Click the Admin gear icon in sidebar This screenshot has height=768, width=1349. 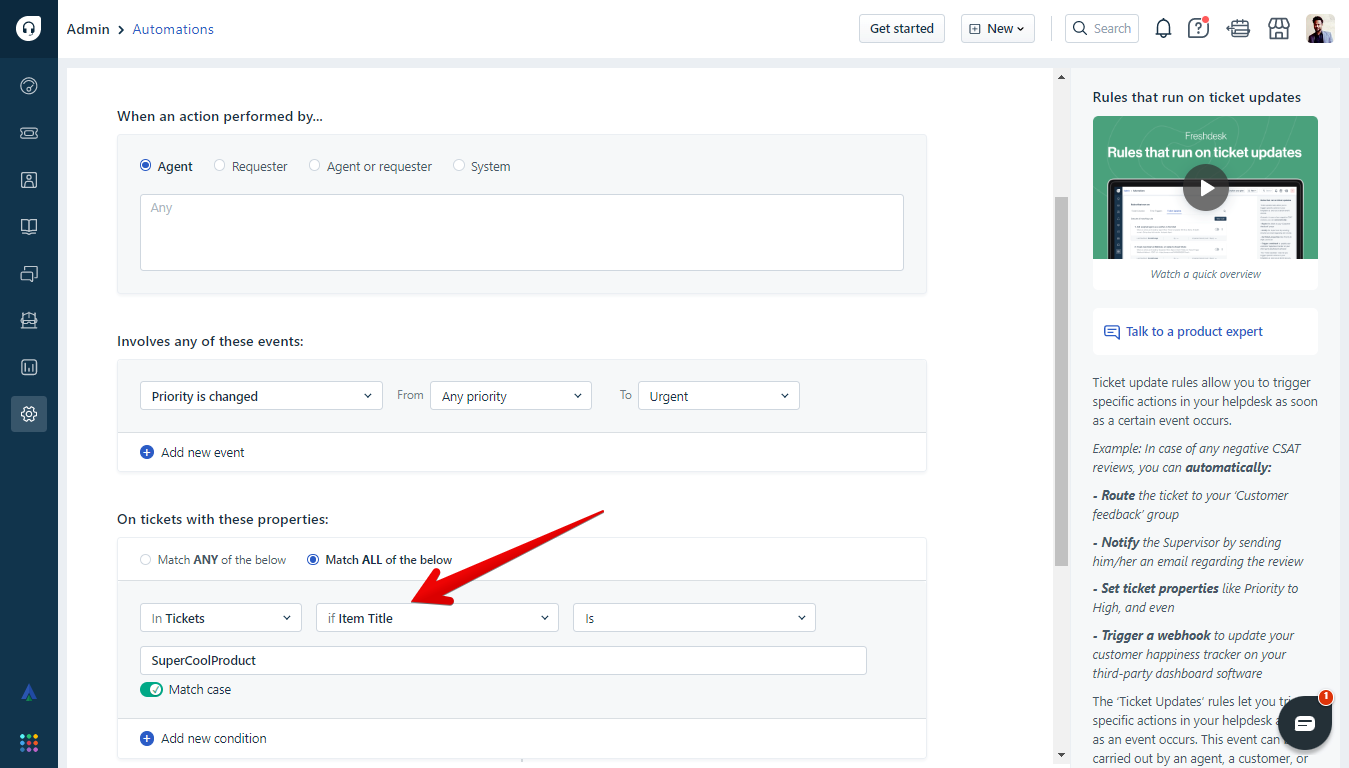coord(29,414)
